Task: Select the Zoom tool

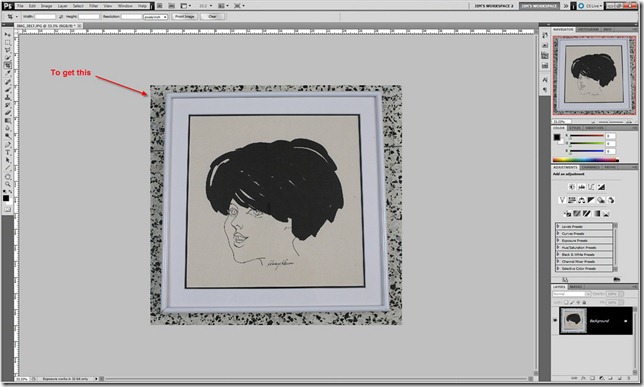Action: pos(7,184)
